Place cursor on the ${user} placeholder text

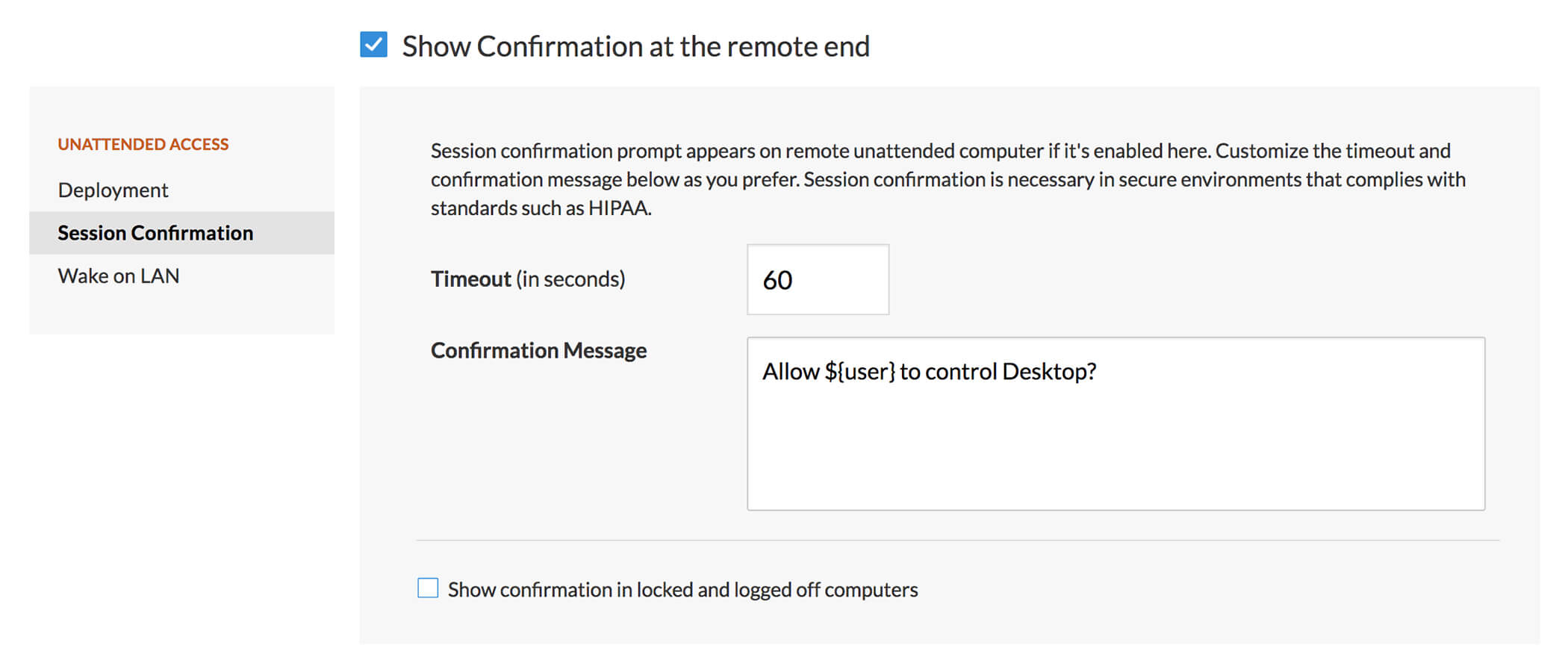coord(859,372)
